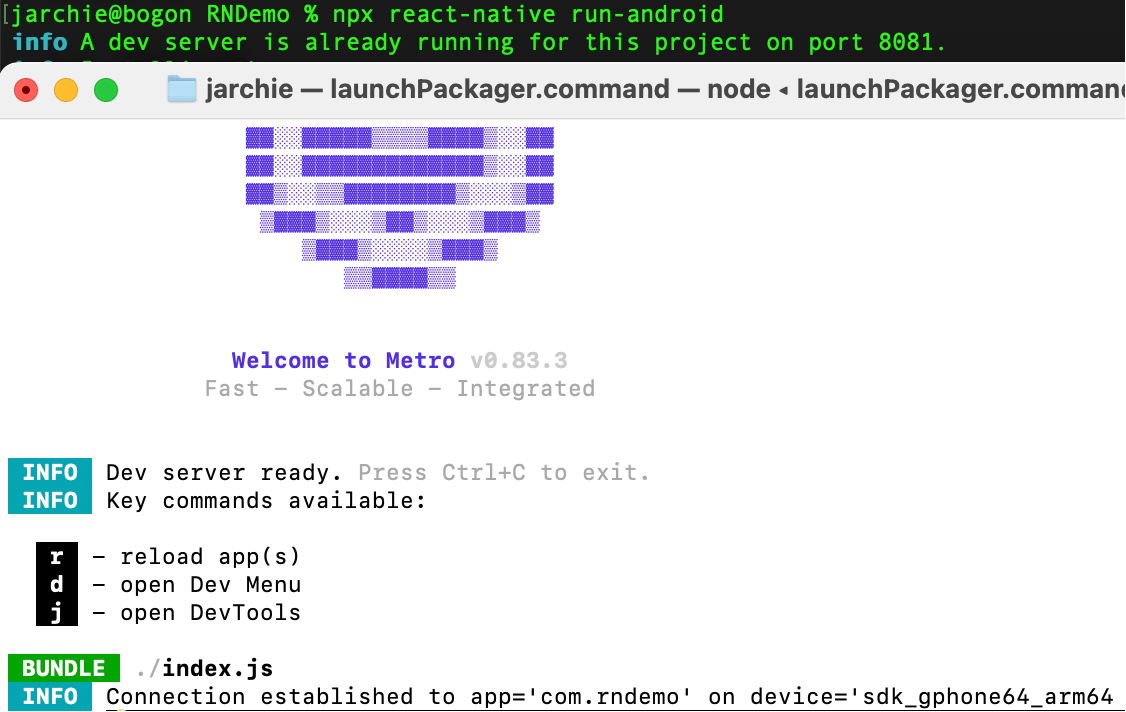Click the 'Connection established to app' line
The width and height of the screenshot is (1126, 712).
610,696
